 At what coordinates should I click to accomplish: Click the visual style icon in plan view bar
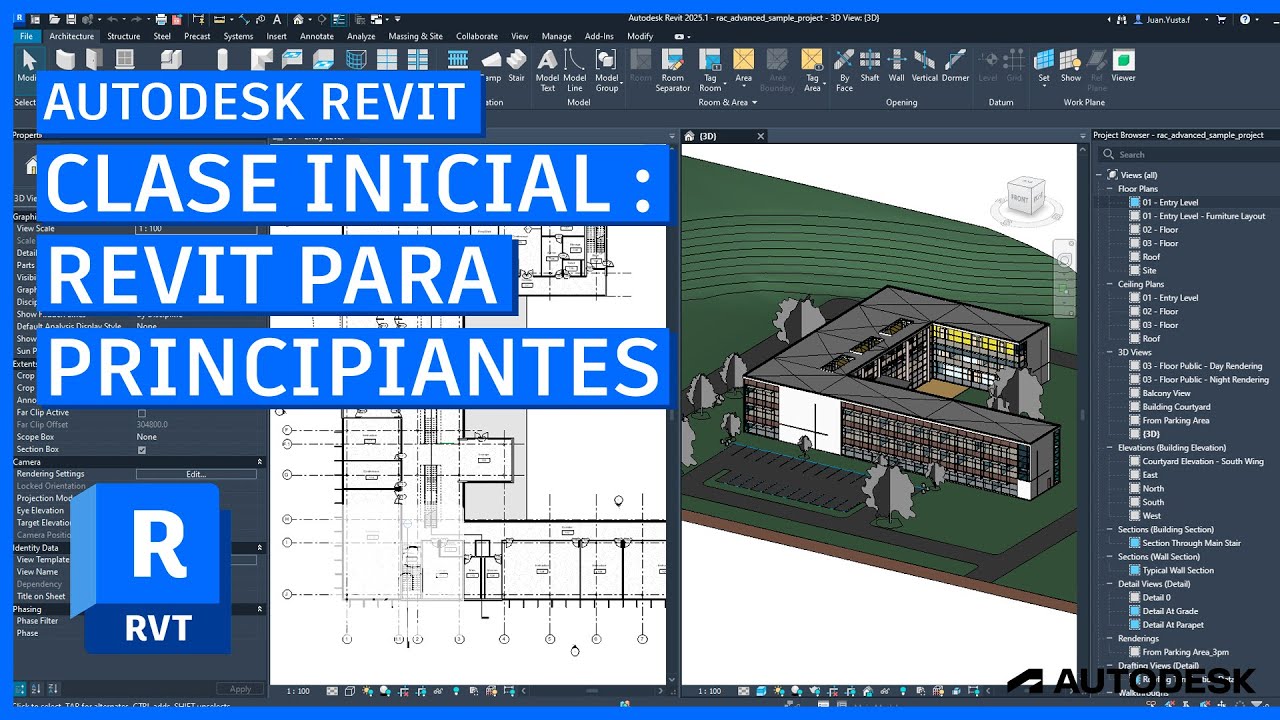tap(351, 691)
